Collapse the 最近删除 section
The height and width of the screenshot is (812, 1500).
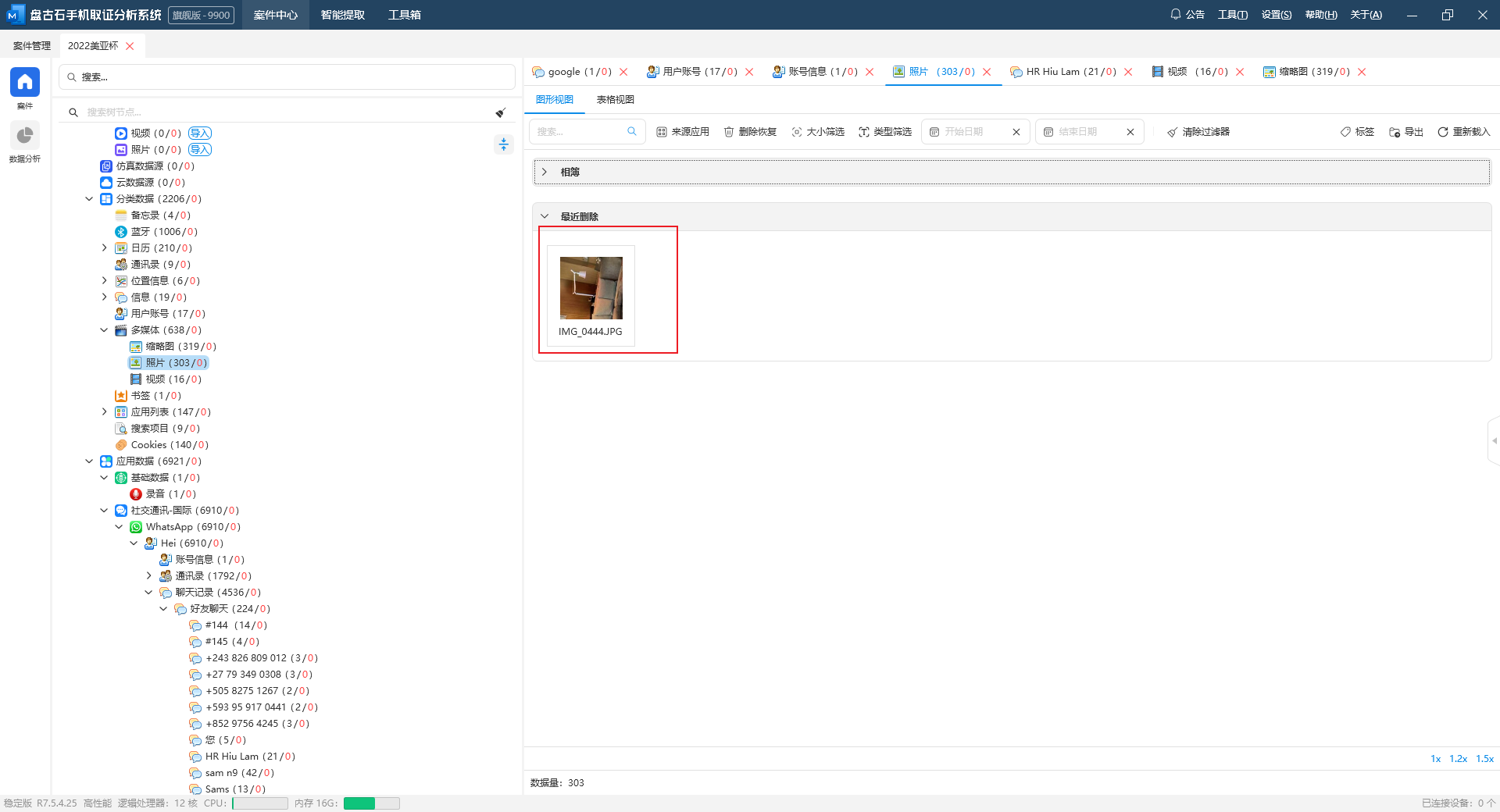click(545, 216)
